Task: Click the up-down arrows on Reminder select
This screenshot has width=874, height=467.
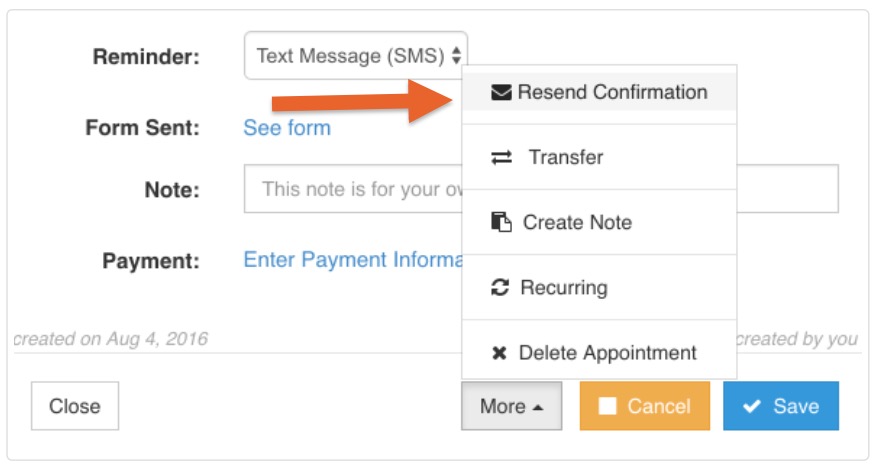Action: click(x=457, y=55)
